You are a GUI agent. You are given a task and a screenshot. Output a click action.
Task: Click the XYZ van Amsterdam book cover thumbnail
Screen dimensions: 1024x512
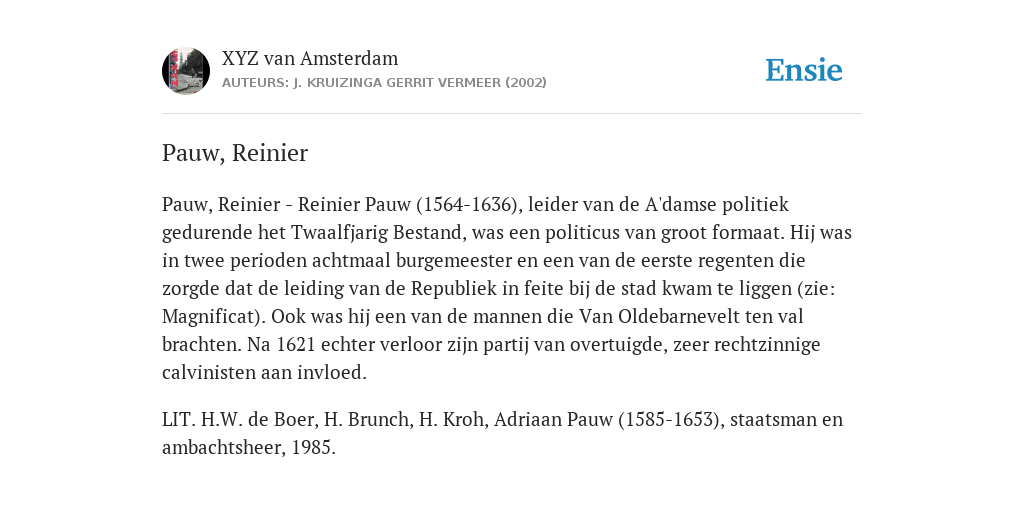(x=186, y=71)
